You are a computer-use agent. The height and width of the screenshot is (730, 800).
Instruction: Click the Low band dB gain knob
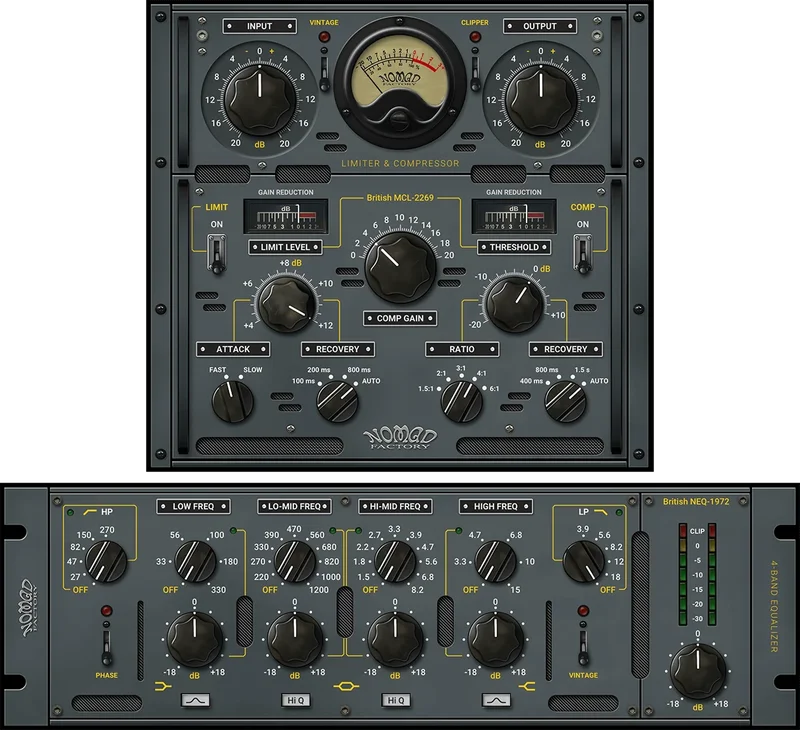point(195,640)
